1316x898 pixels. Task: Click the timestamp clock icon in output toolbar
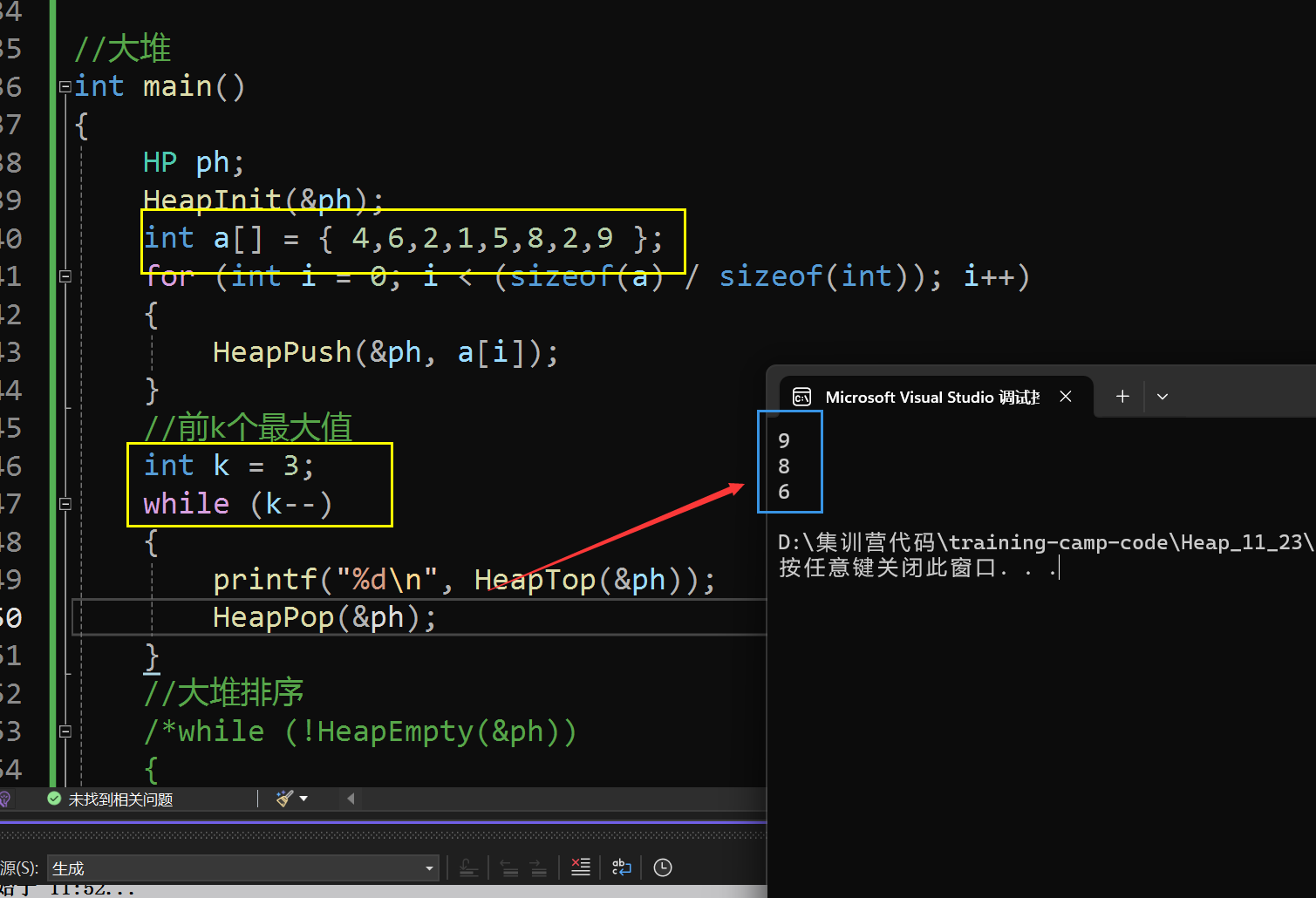pos(663,867)
